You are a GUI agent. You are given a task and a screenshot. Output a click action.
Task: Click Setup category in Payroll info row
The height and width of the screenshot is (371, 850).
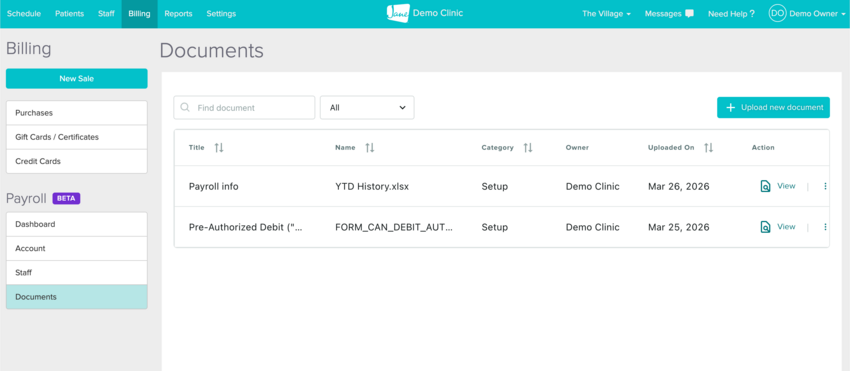coord(494,186)
